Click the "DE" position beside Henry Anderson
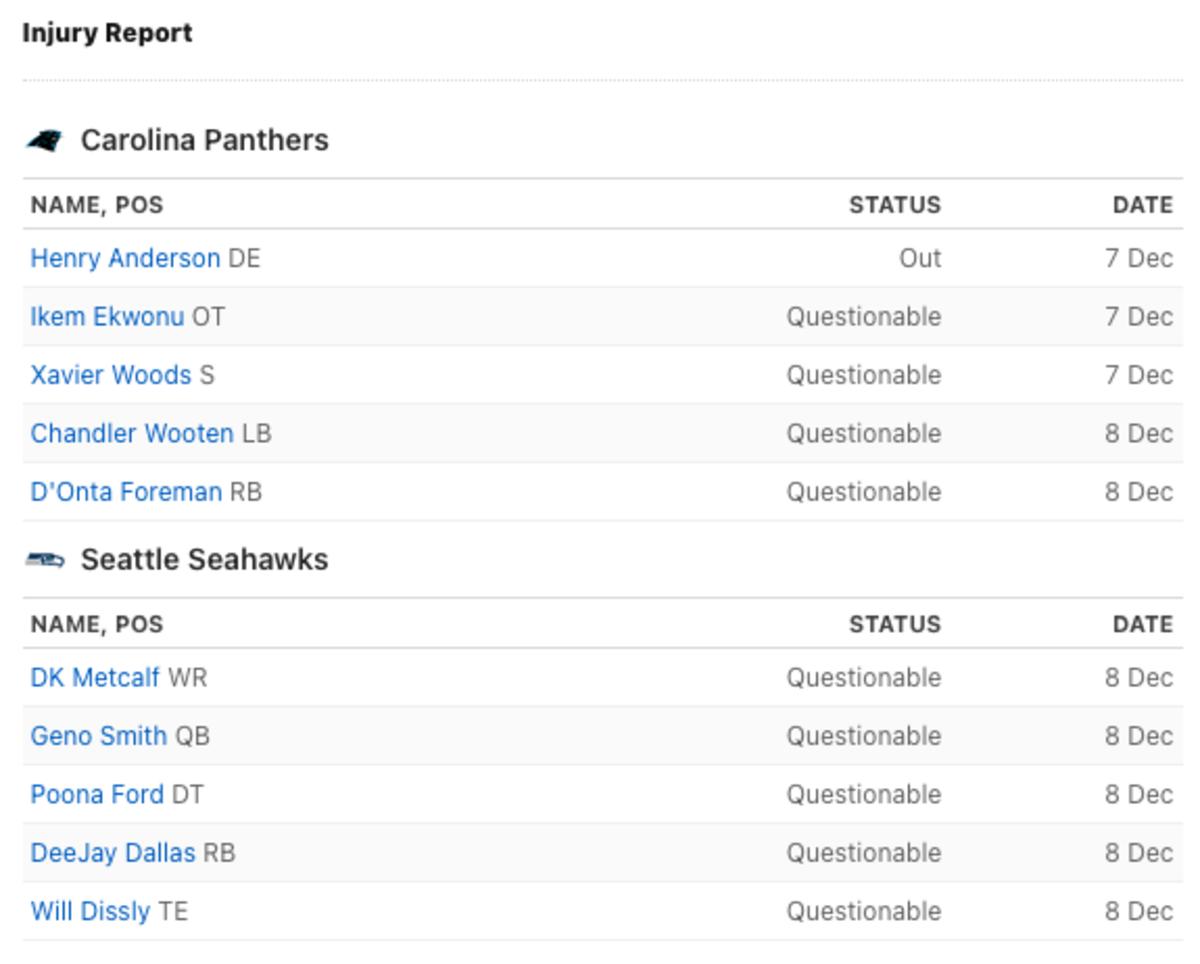1200x964 pixels. click(x=244, y=258)
